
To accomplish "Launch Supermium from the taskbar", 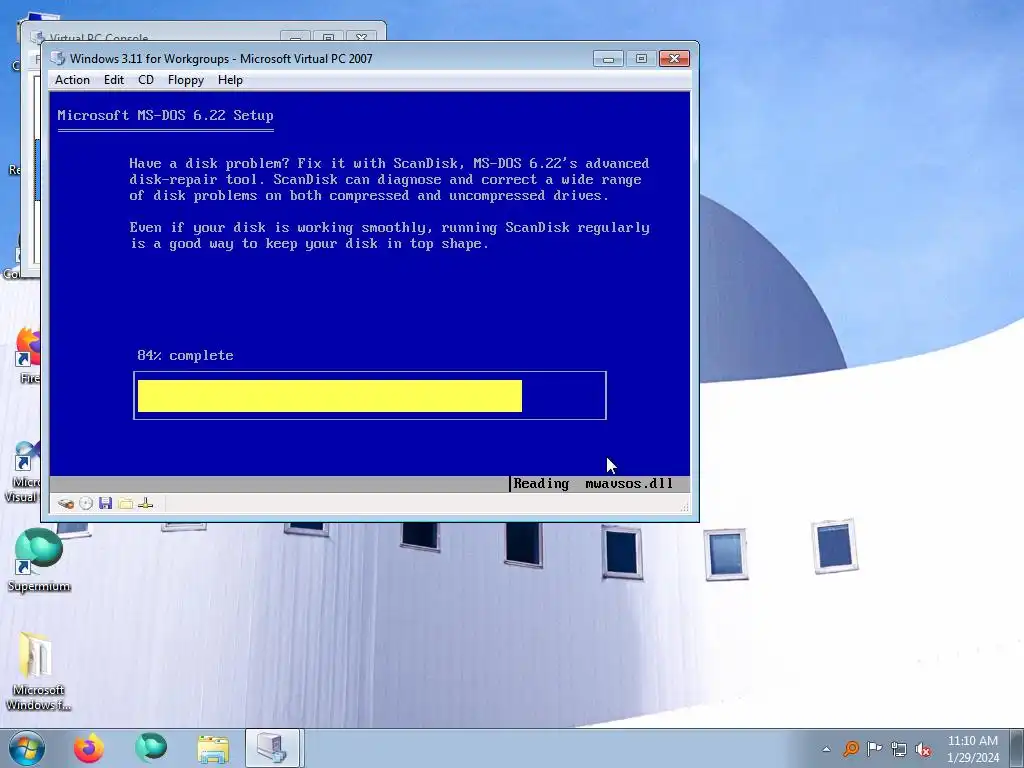I will tap(151, 748).
